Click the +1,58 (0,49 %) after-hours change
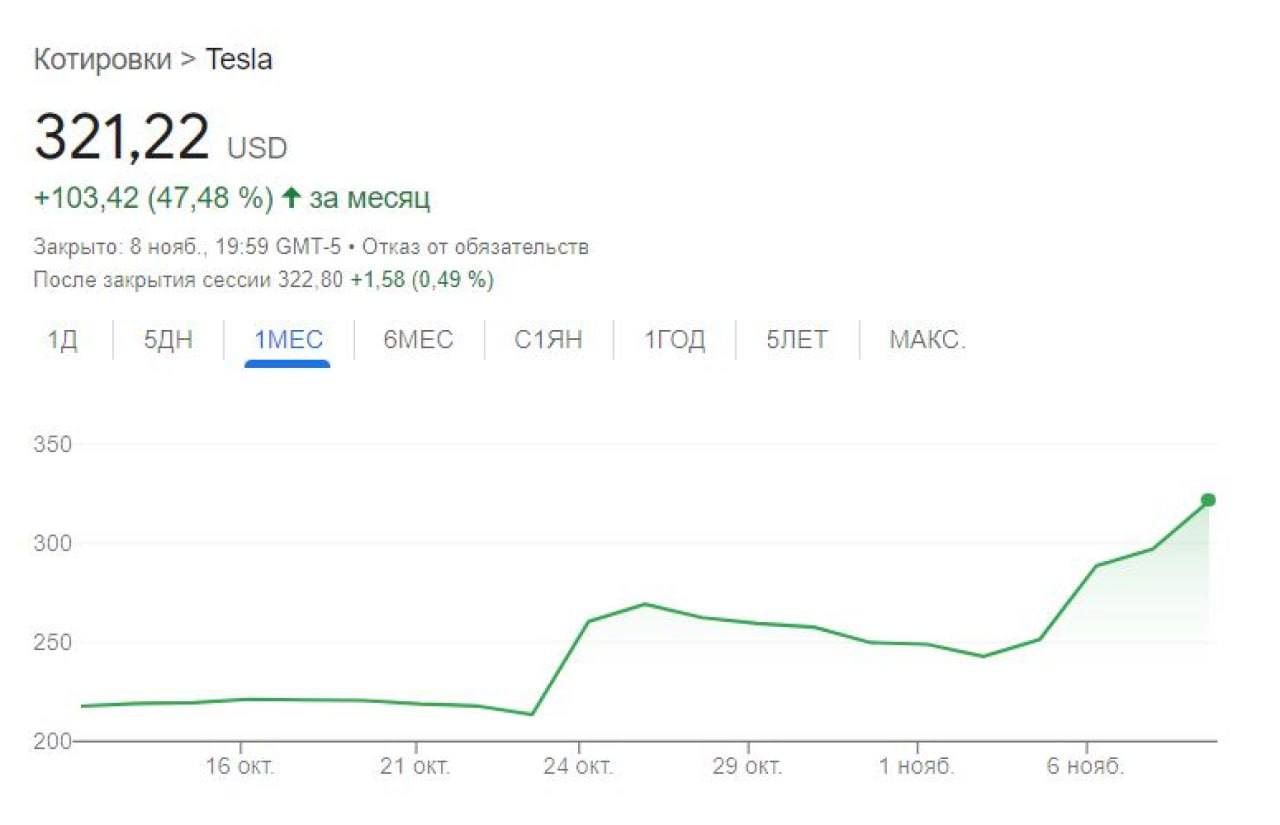This screenshot has width=1280, height=825. 422,280
